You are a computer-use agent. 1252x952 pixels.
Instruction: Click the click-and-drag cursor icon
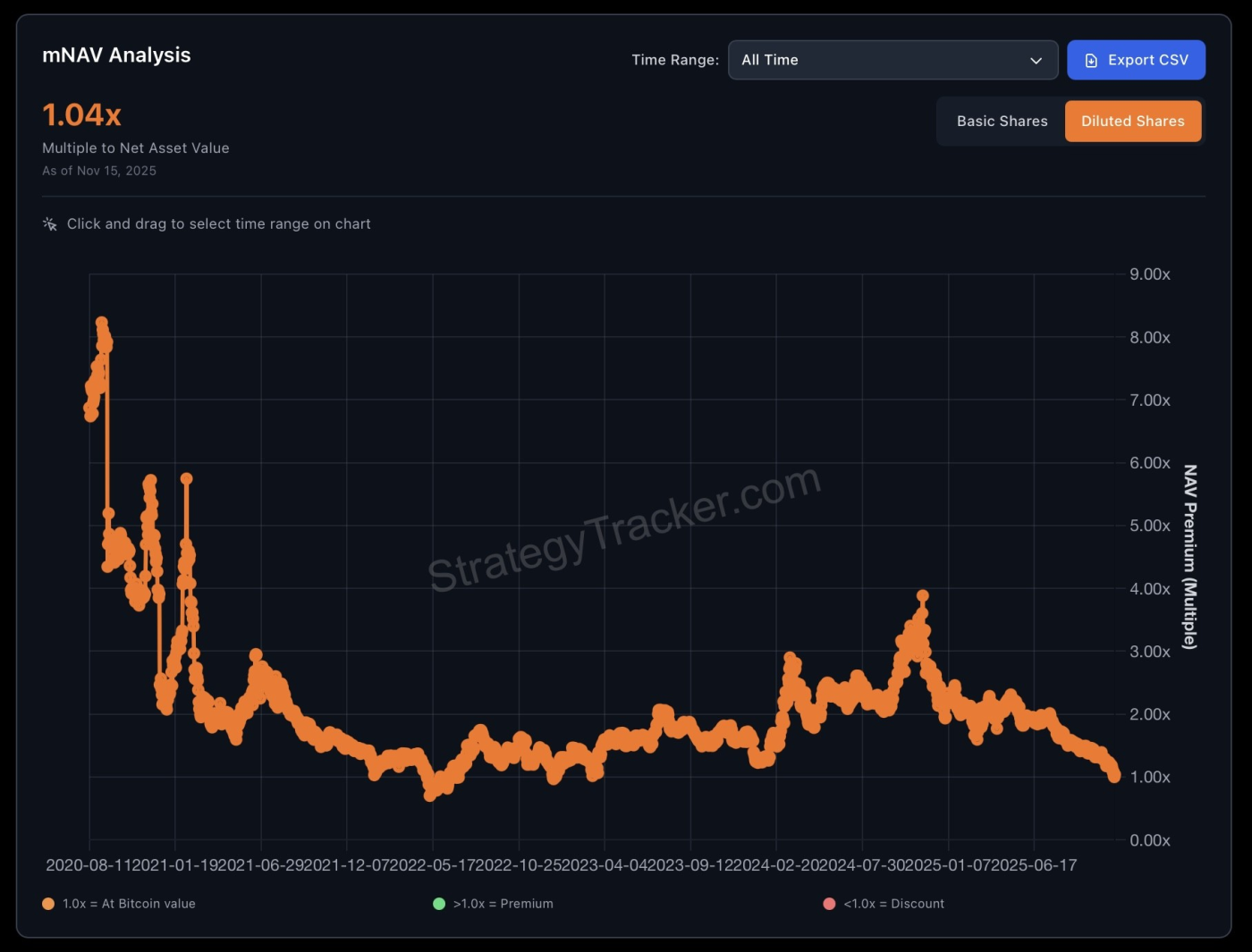point(49,223)
